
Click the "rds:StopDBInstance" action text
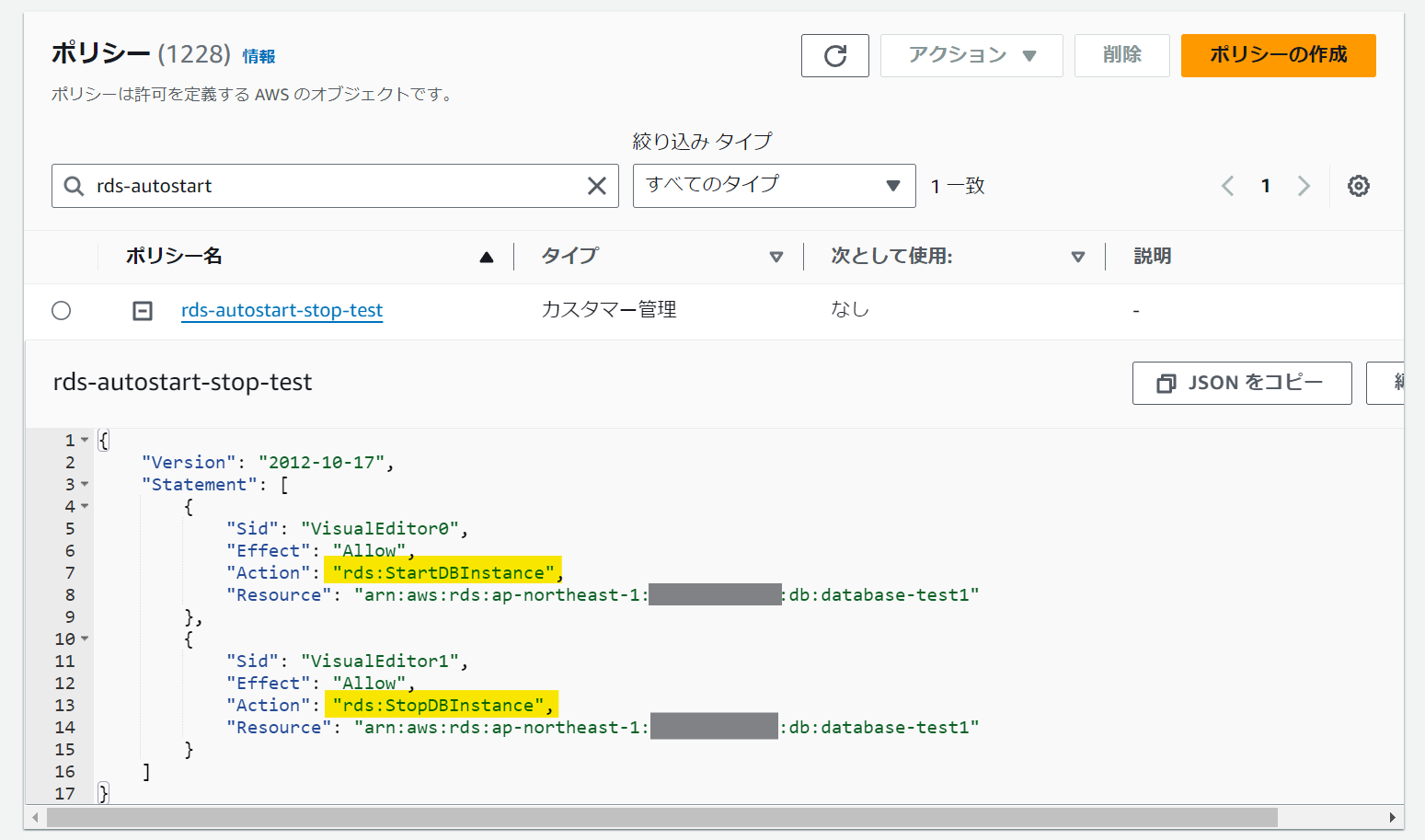438,705
